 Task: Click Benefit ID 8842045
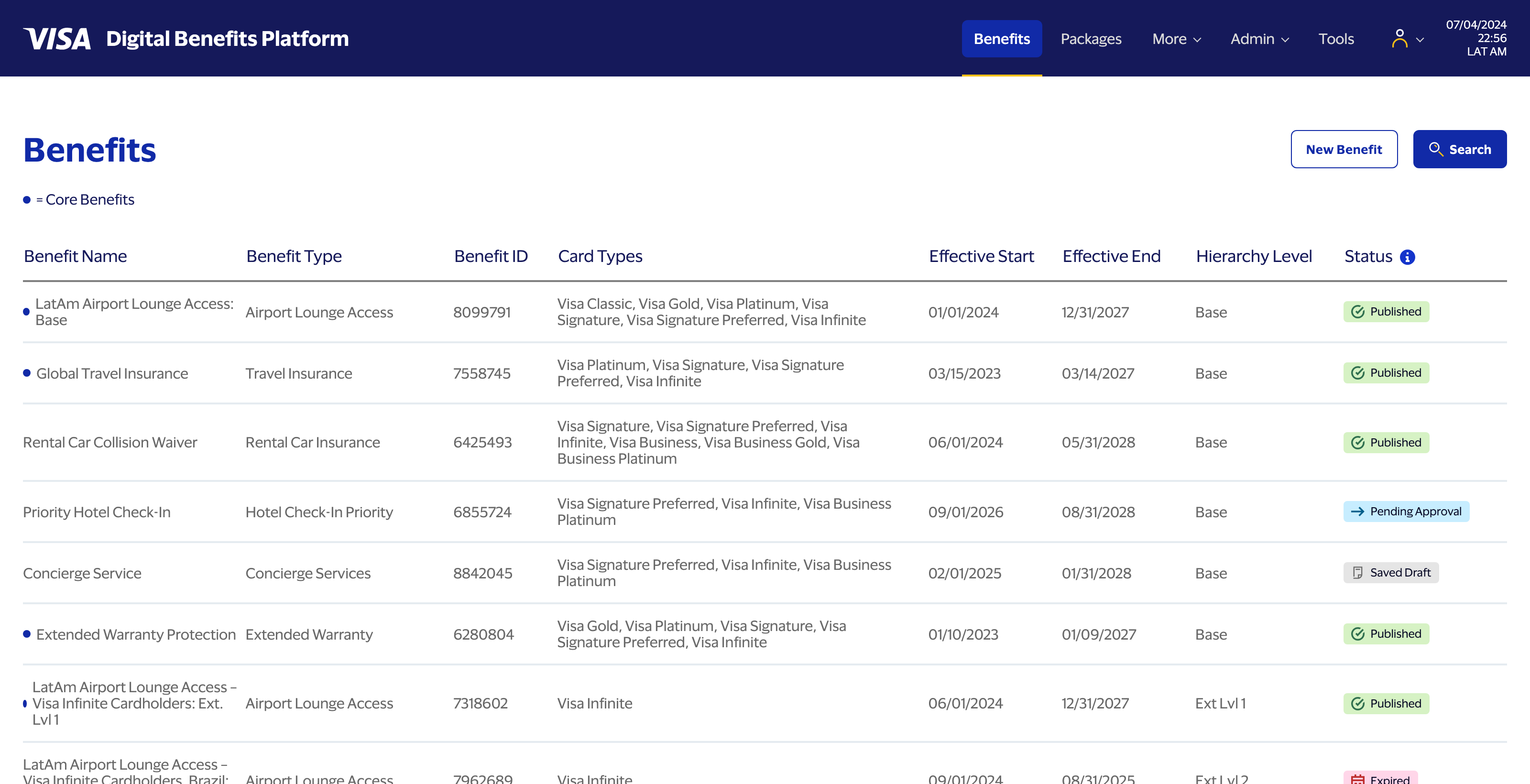click(x=482, y=573)
